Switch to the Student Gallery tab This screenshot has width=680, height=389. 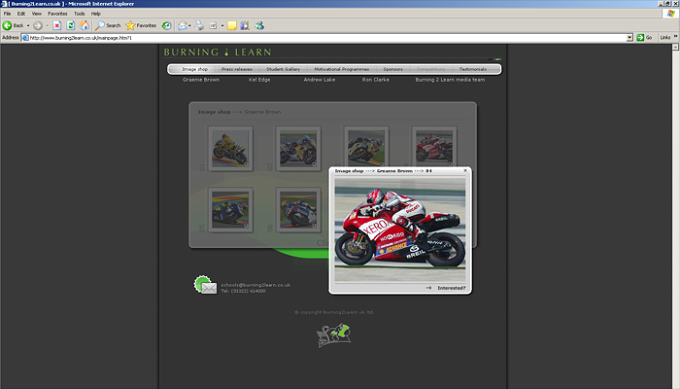coord(283,69)
